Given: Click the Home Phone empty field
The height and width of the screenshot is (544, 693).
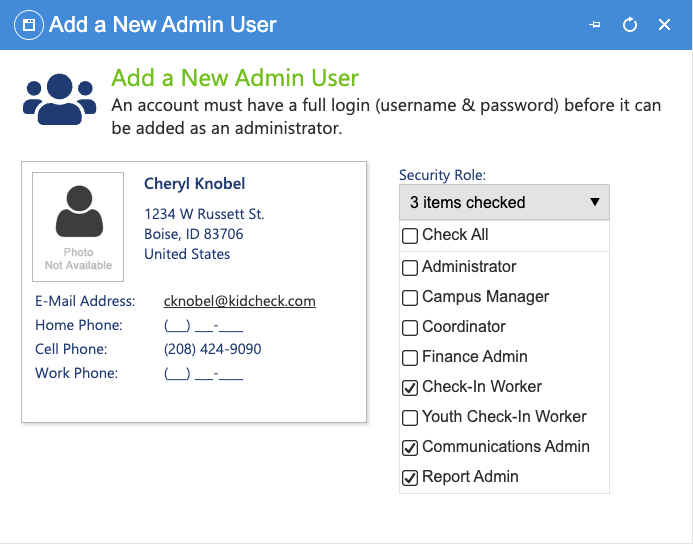Looking at the screenshot, I should [203, 325].
